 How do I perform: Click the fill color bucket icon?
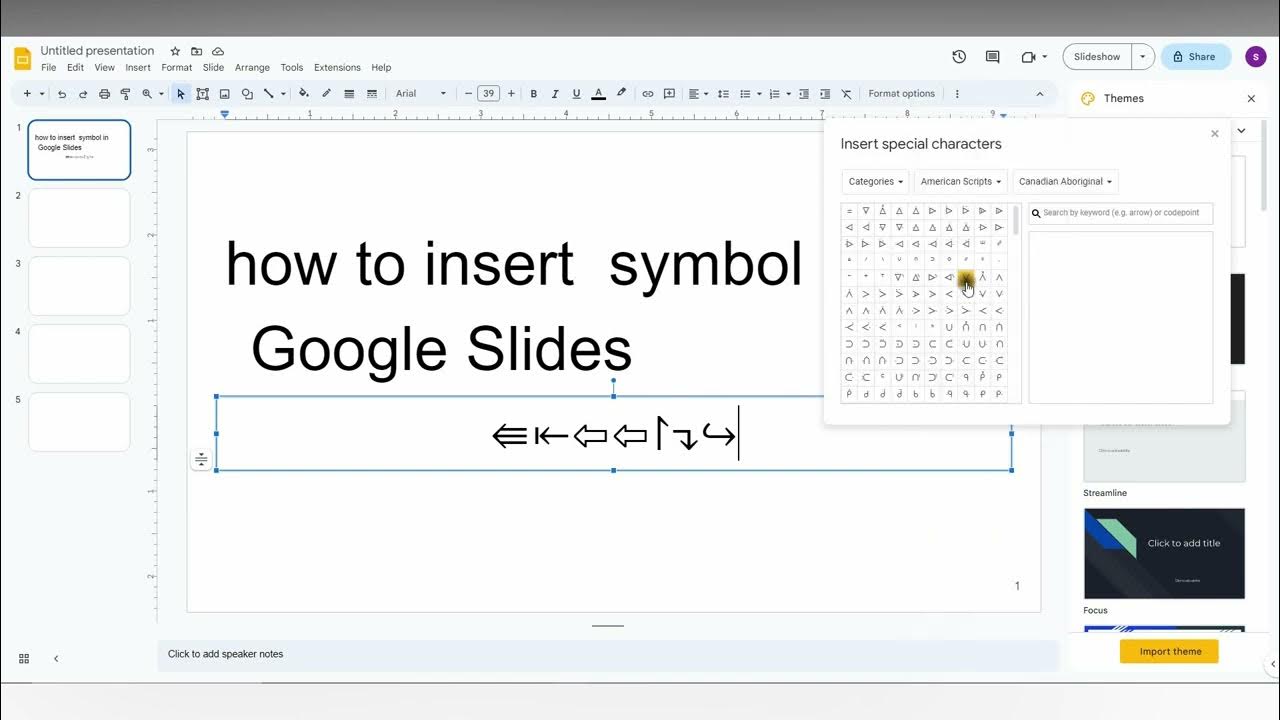point(304,94)
